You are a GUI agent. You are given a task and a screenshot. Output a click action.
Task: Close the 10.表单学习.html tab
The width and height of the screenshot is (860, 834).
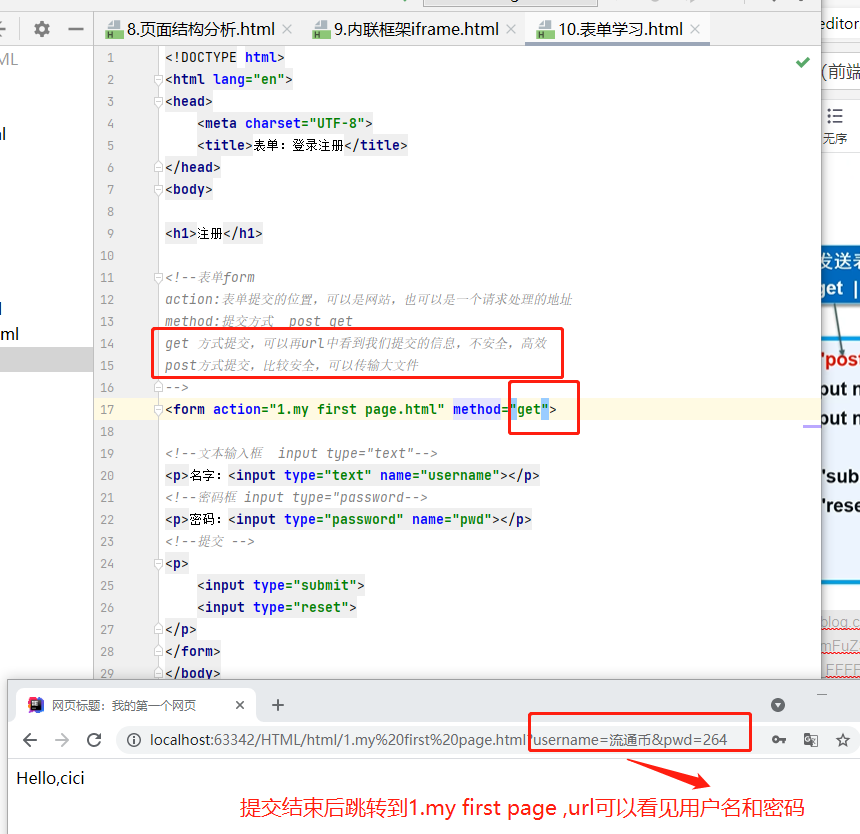[695, 29]
